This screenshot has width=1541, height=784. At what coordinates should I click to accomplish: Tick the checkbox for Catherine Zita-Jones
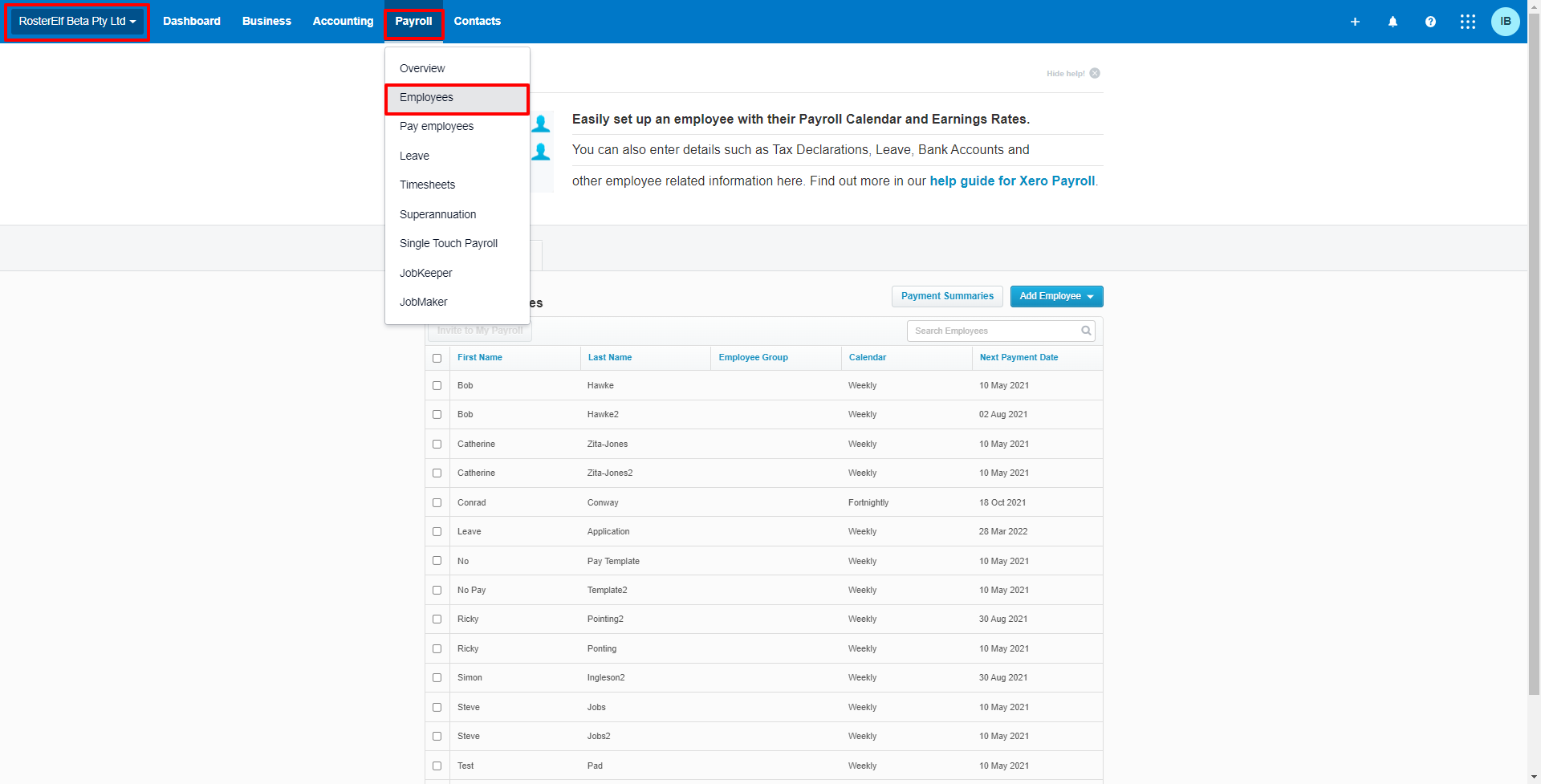[437, 444]
